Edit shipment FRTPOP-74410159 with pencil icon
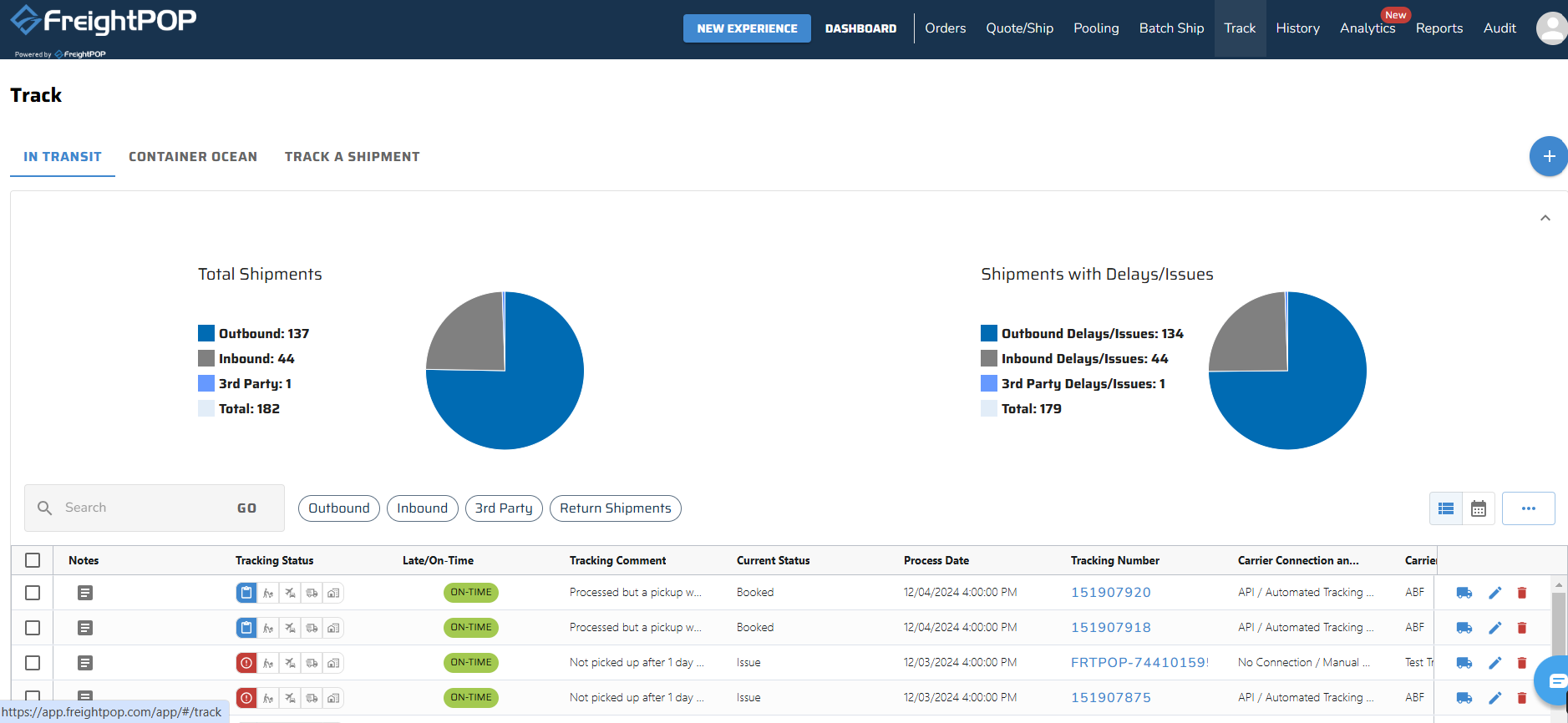The width and height of the screenshot is (1568, 723). pos(1494,663)
